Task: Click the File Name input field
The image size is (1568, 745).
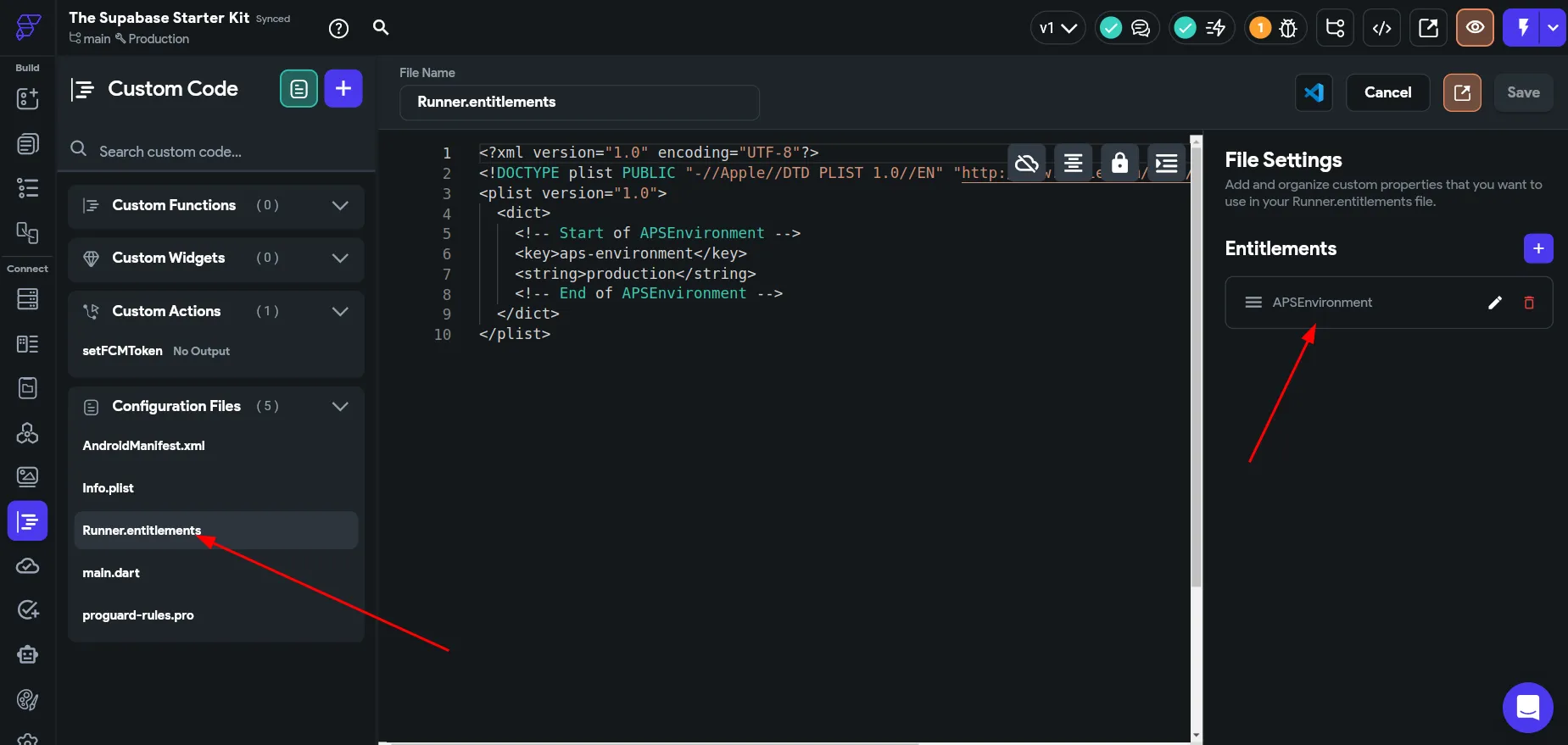Action: (x=579, y=102)
